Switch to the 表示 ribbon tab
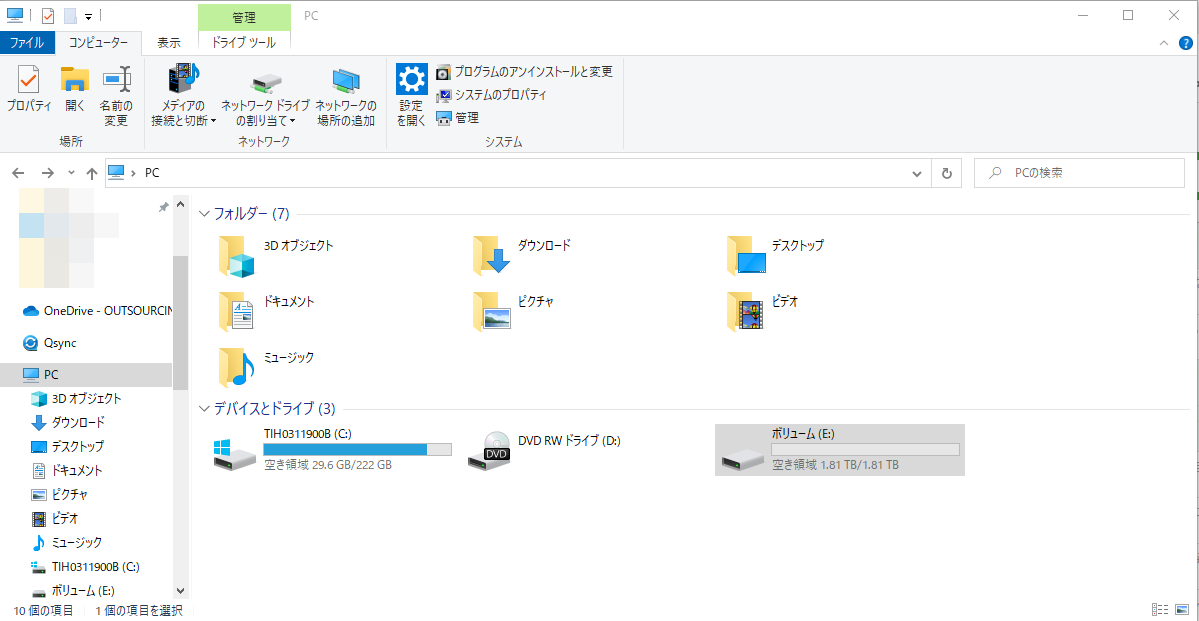 point(169,43)
